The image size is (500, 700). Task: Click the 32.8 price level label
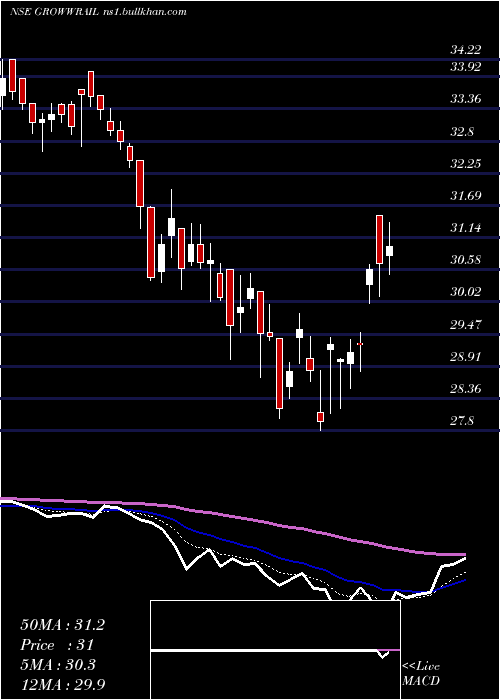pos(462,132)
